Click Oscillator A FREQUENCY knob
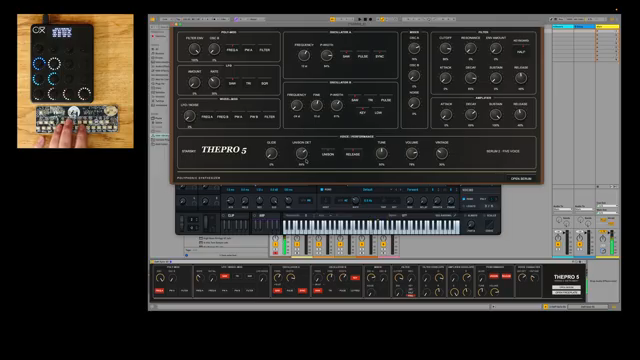 [304, 55]
